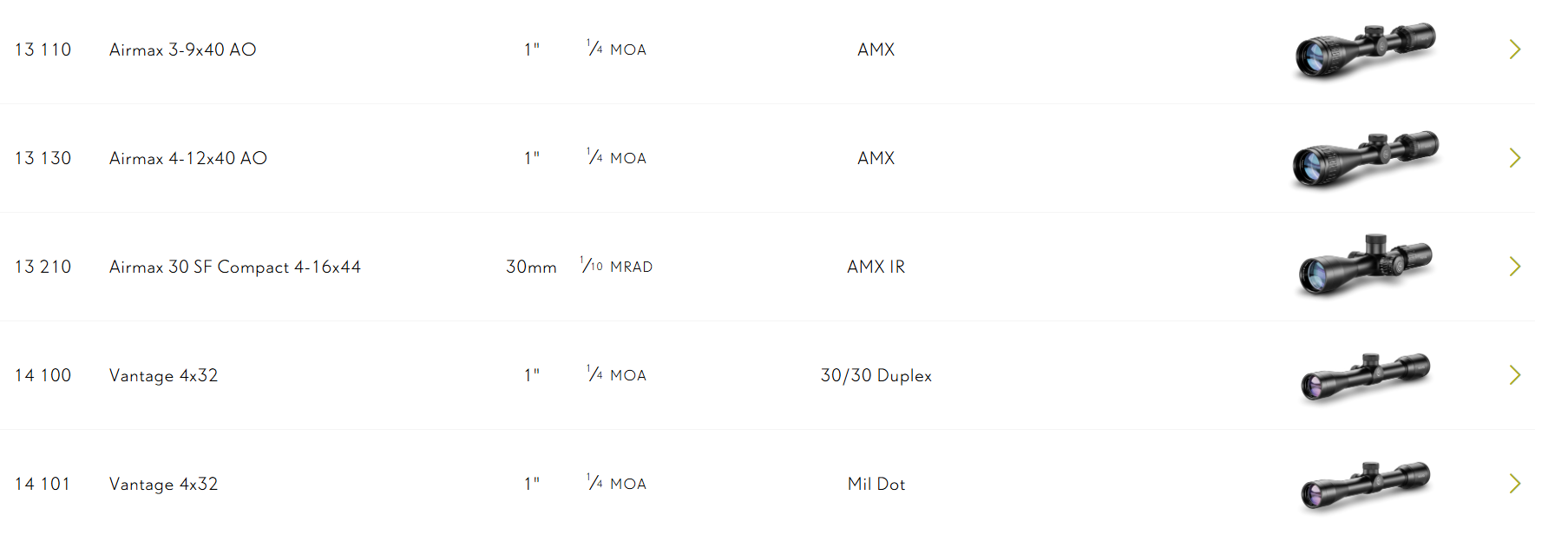Click the Mil Dot reticle label

pos(876,485)
